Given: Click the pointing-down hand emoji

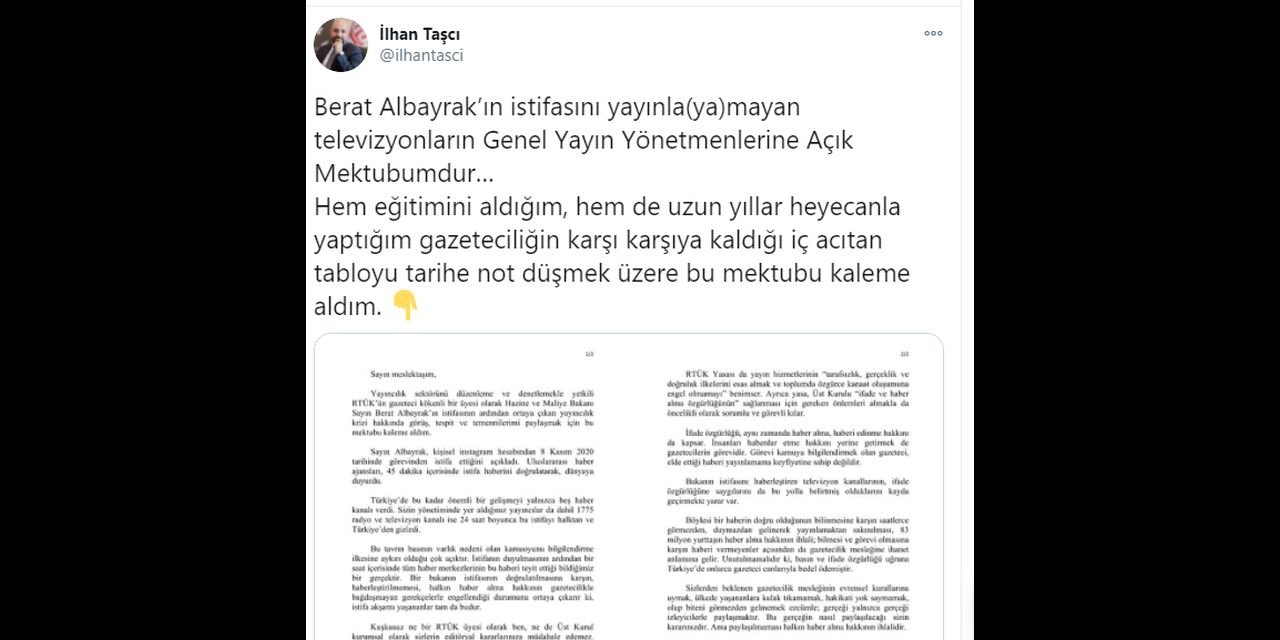Looking at the screenshot, I should pyautogui.click(x=405, y=305).
